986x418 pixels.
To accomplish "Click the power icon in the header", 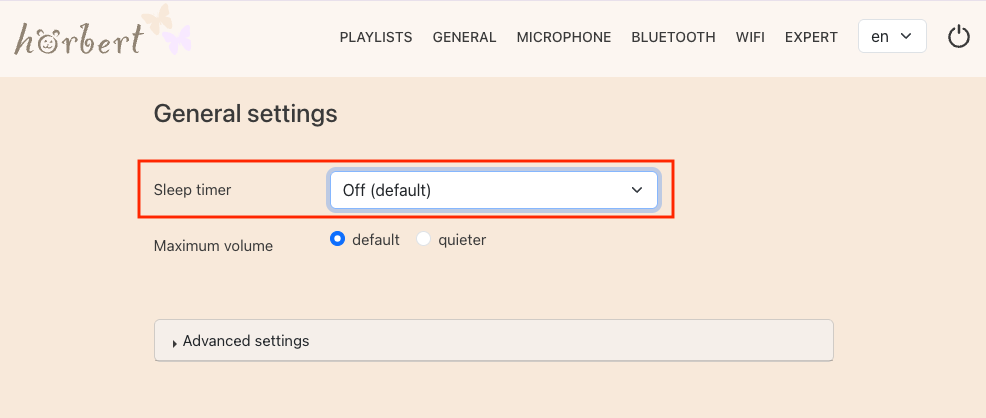I will pos(958,37).
